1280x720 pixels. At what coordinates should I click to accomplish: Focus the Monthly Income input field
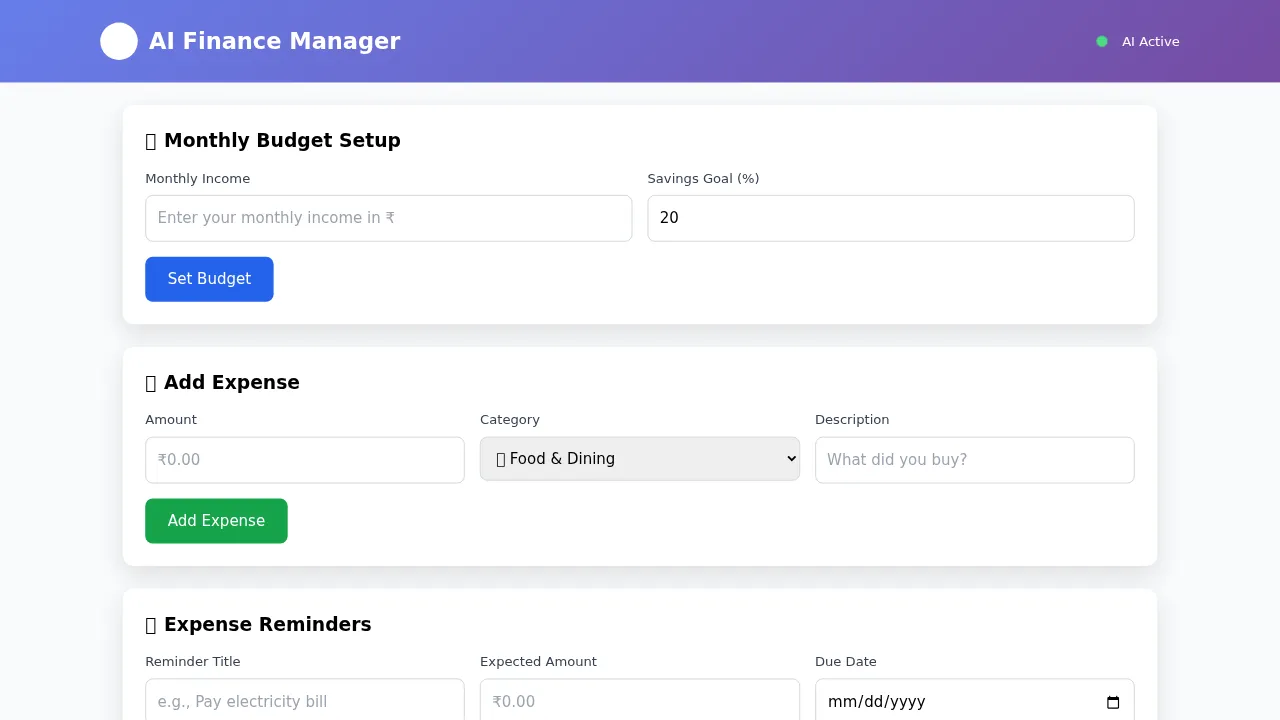click(x=388, y=218)
